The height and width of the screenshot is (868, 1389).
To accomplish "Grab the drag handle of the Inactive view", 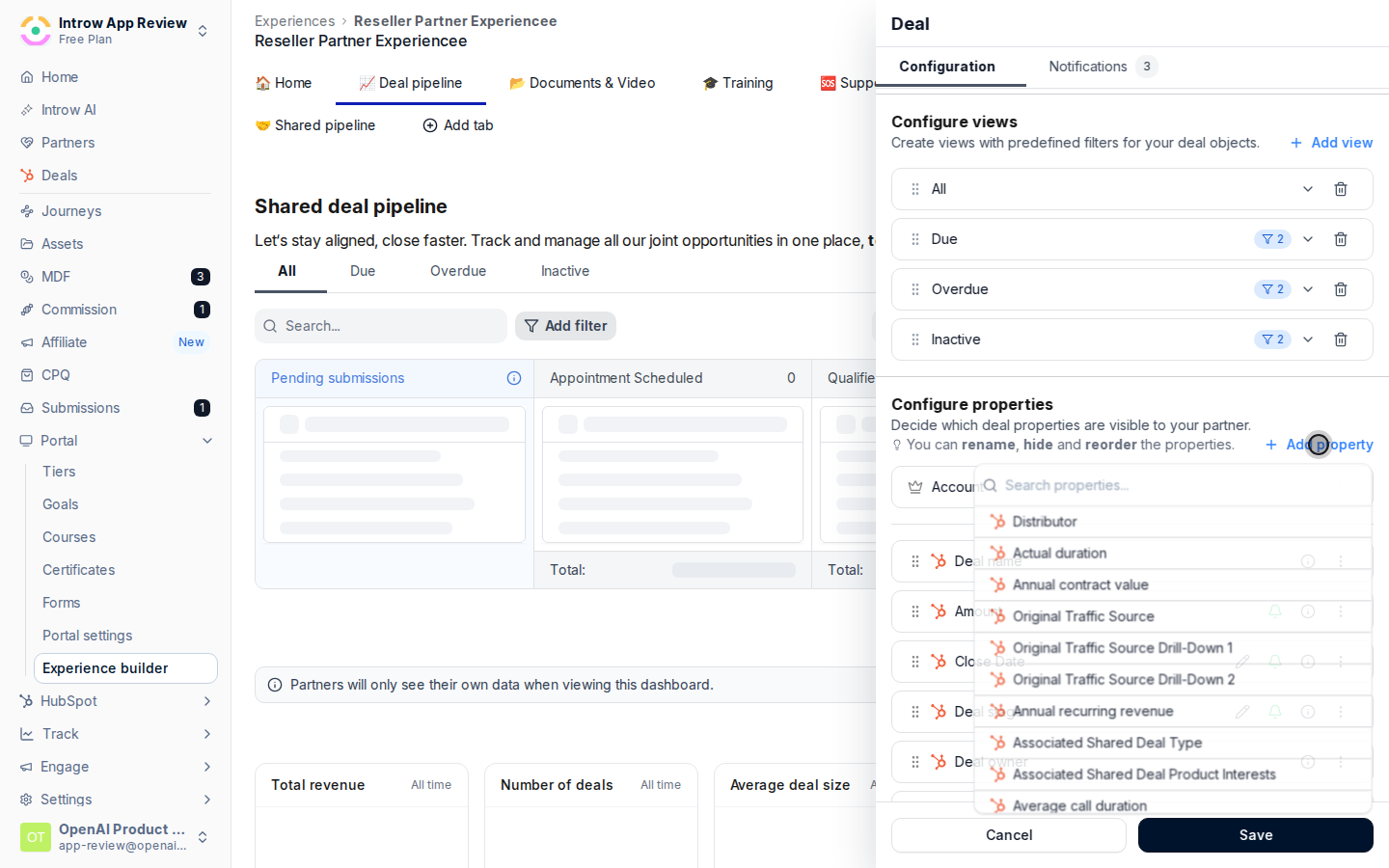I will pos(915,339).
